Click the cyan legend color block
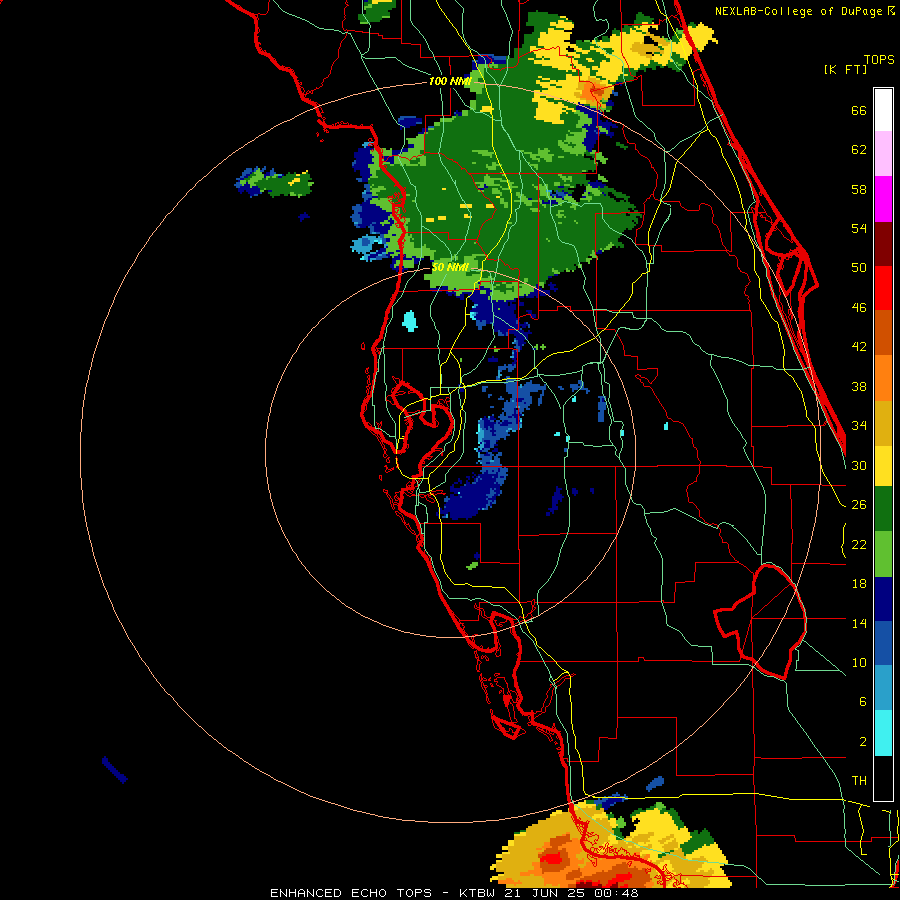This screenshot has height=900, width=900. (x=883, y=733)
